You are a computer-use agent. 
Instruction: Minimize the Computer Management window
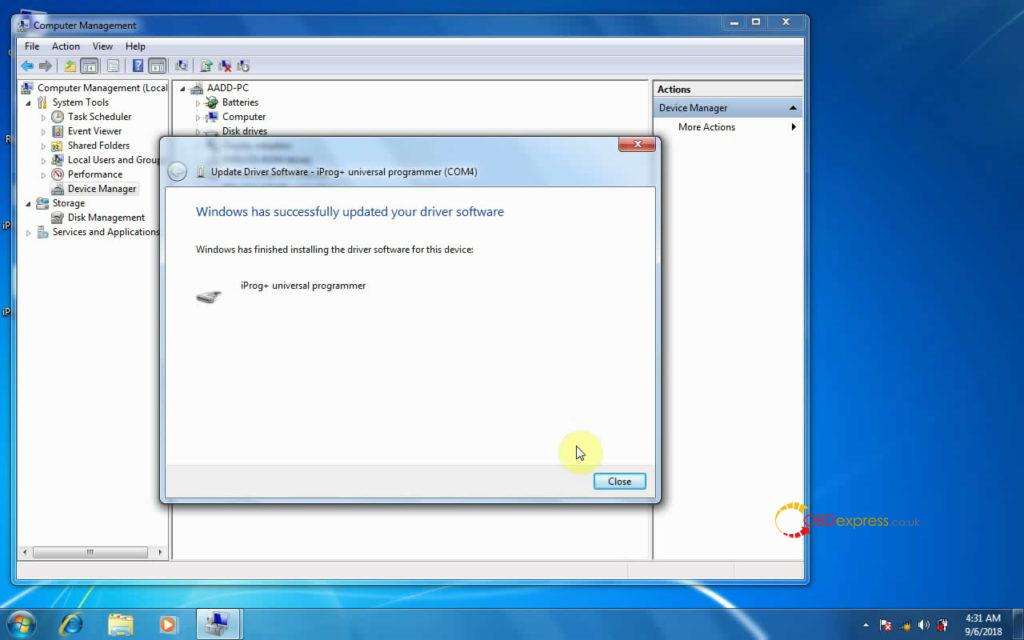coord(733,22)
